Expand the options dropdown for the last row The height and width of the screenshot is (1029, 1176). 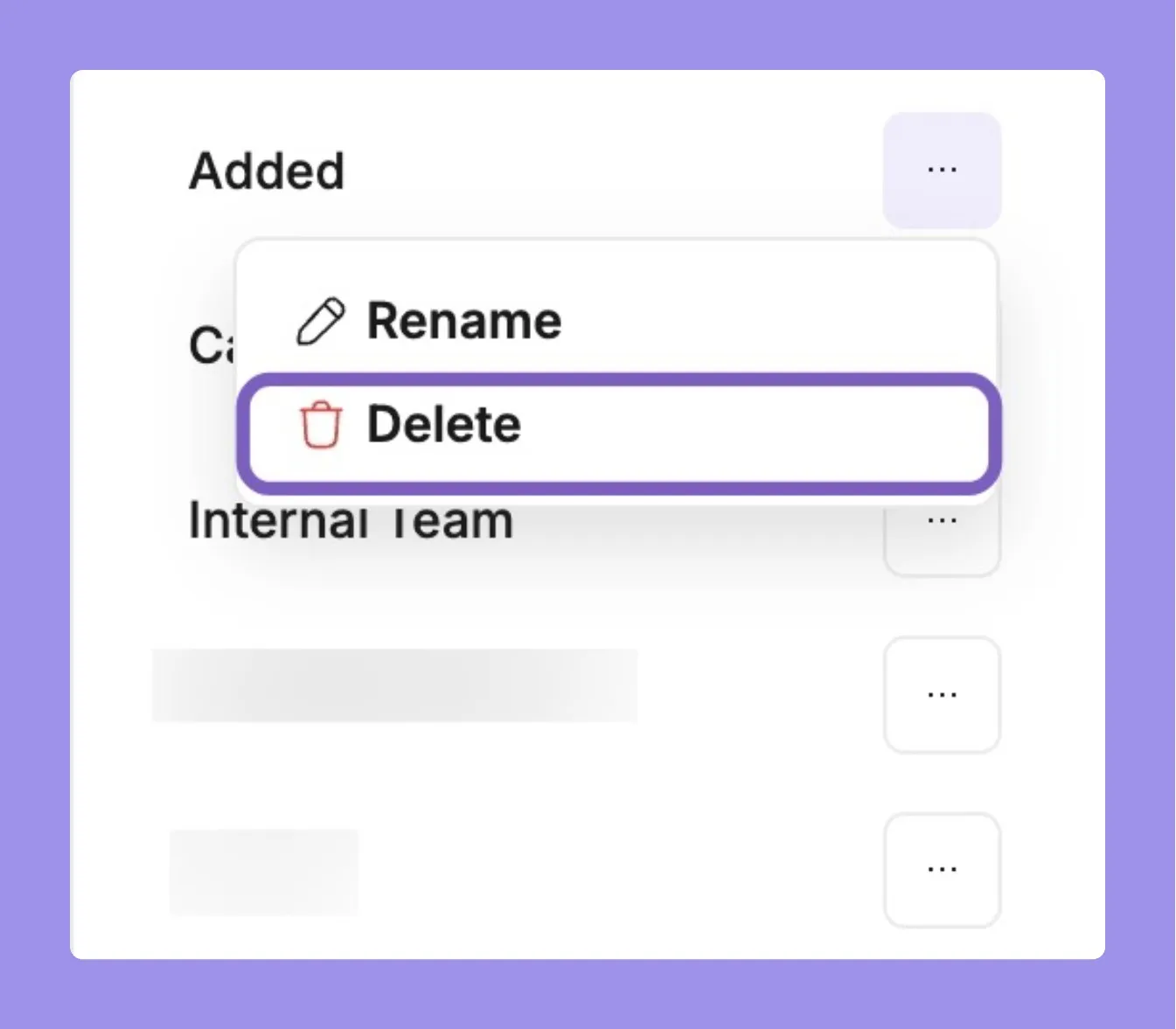coord(942,870)
